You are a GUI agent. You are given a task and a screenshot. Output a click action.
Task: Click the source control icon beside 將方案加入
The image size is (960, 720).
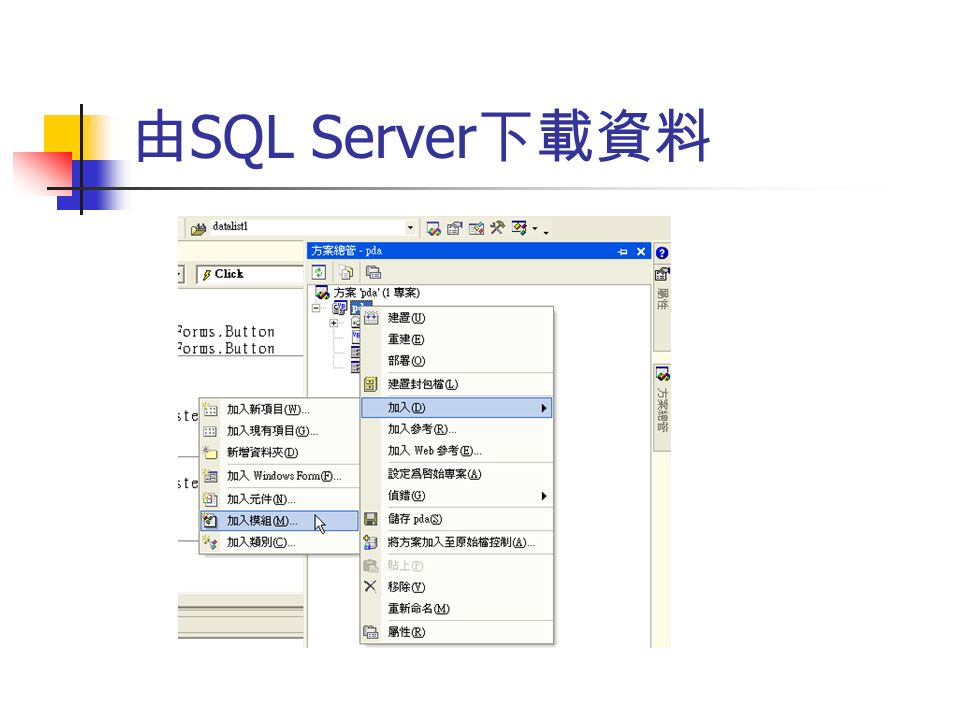(x=370, y=542)
